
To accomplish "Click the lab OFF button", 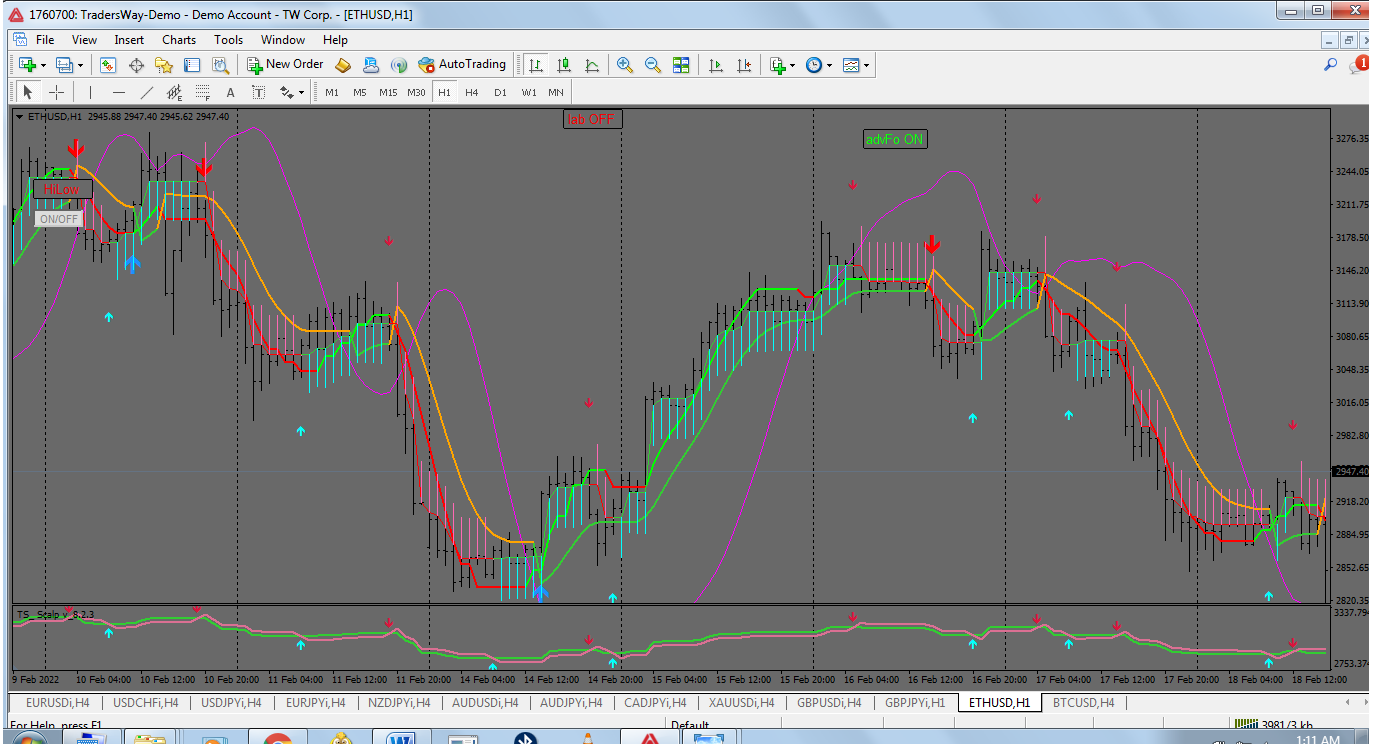I will click(x=592, y=119).
